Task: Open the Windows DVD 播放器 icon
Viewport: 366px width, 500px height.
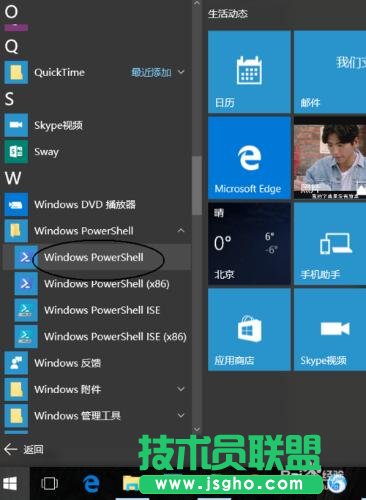Action: [16, 204]
